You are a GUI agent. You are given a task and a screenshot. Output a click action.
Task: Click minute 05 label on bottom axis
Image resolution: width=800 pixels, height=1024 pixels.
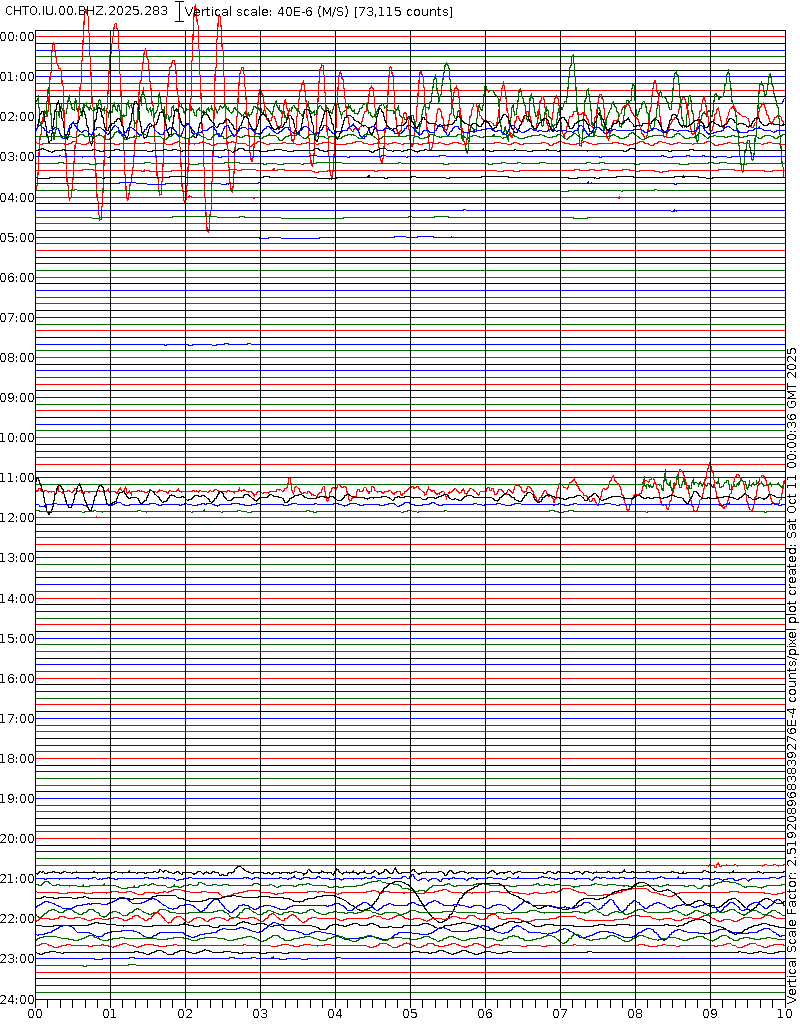[410, 1013]
